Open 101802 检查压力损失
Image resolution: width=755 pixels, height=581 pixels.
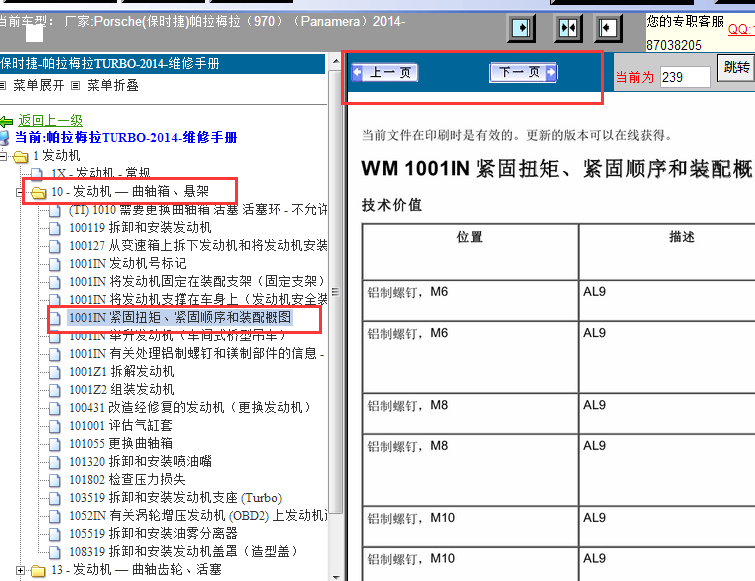click(x=127, y=479)
